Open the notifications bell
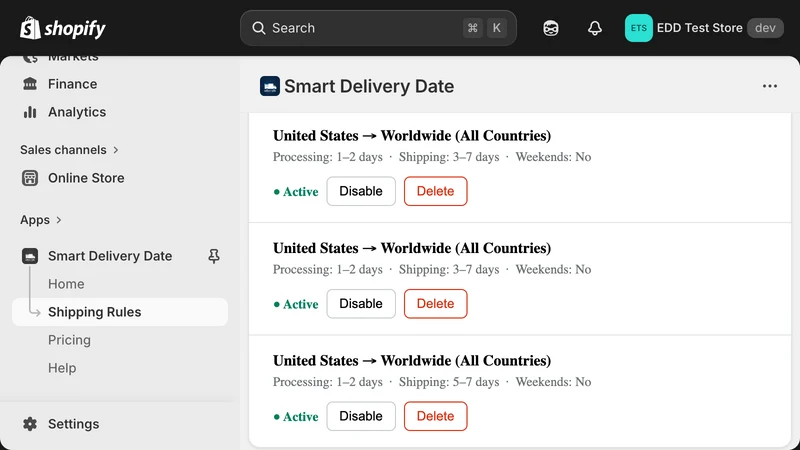The width and height of the screenshot is (800, 450). tap(594, 28)
